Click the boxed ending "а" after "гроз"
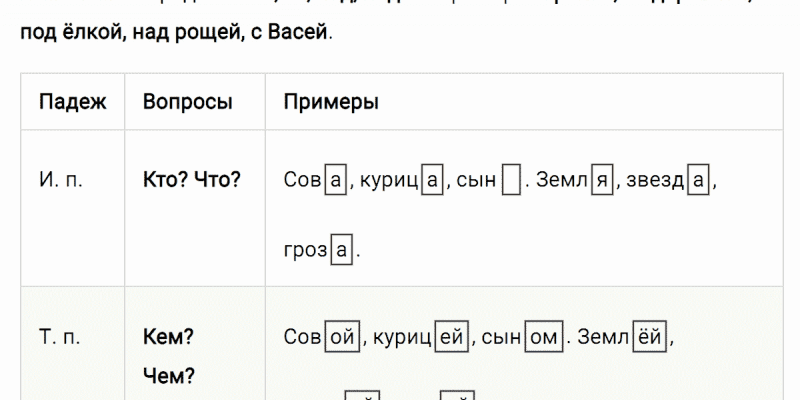The width and height of the screenshot is (800, 400). [342, 250]
